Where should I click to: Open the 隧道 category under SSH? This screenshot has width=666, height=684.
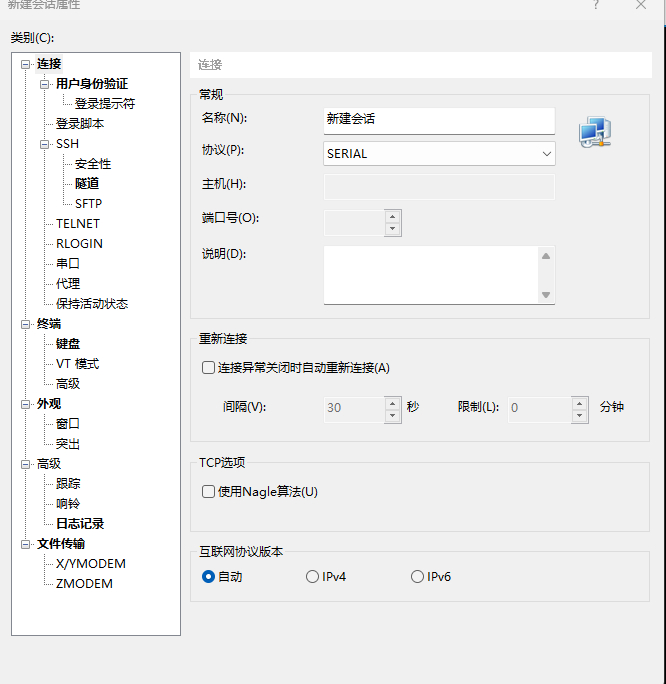(x=87, y=183)
